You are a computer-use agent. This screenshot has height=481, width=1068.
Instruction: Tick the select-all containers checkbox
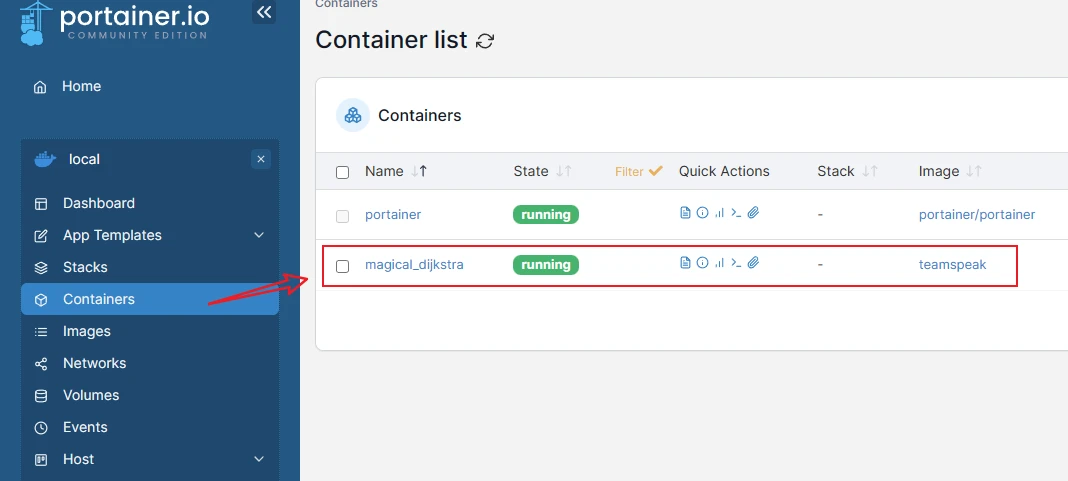point(343,172)
